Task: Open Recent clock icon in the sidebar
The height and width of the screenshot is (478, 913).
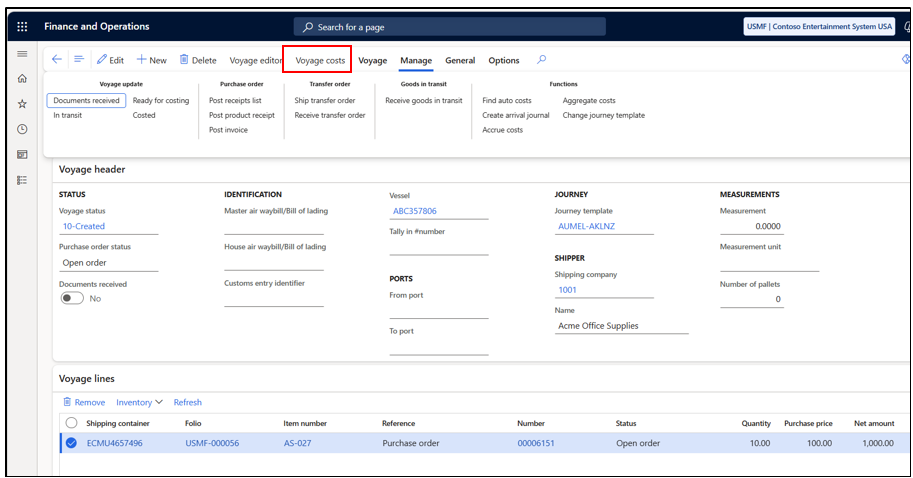Action: click(22, 129)
